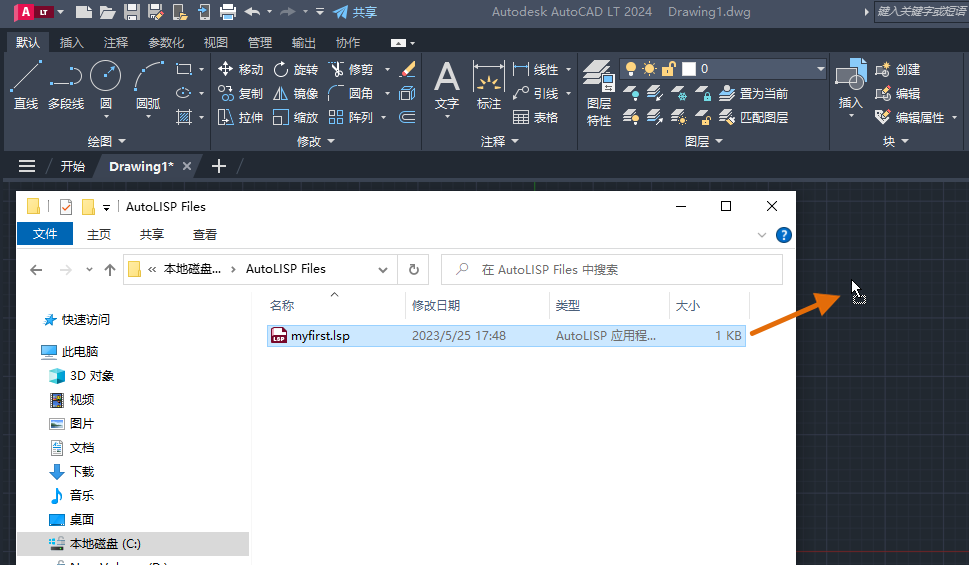The height and width of the screenshot is (565, 969).
Task: Open the 开始 (Start) file tab
Action: (72, 166)
